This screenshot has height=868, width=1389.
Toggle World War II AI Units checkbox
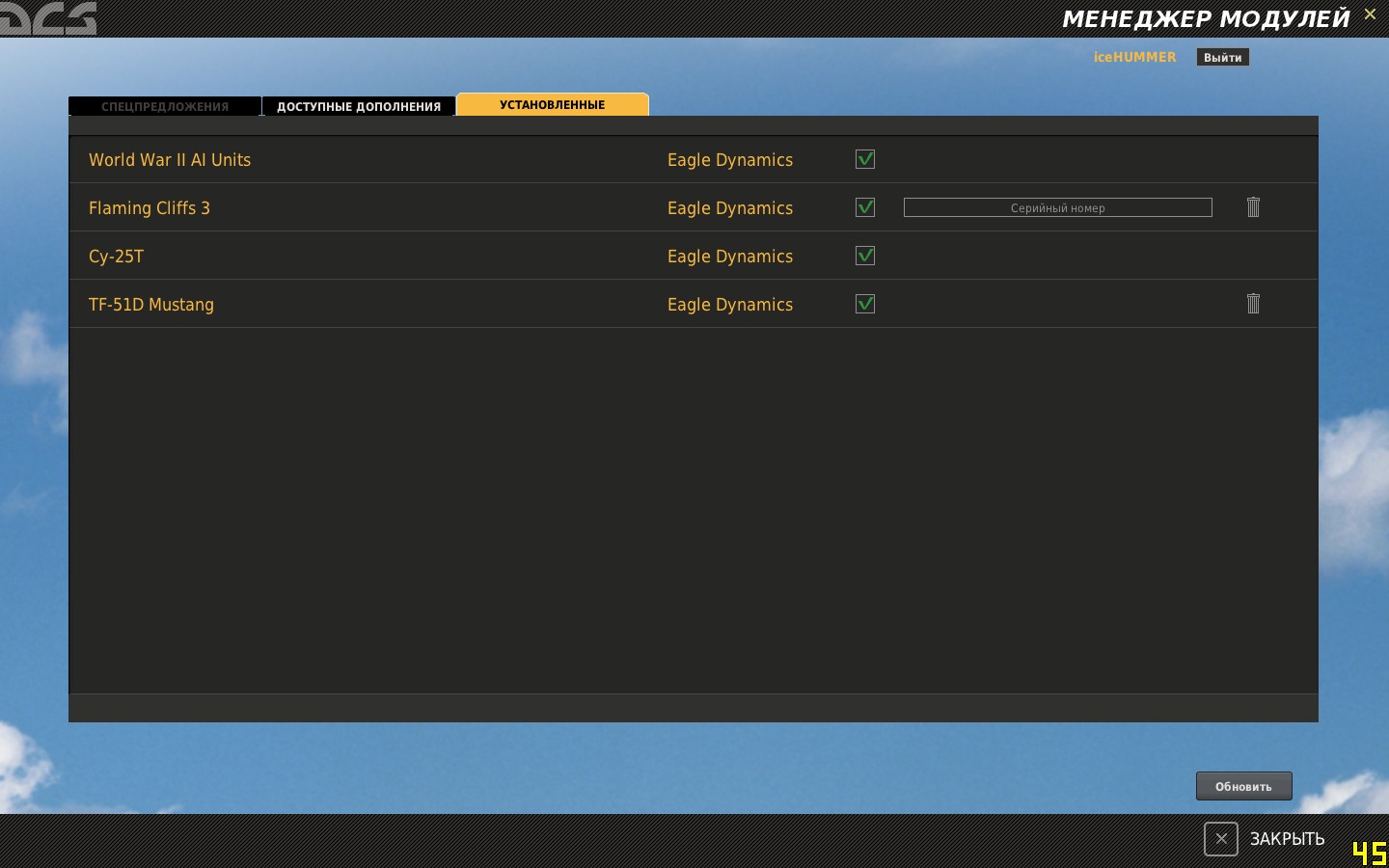pos(865,159)
